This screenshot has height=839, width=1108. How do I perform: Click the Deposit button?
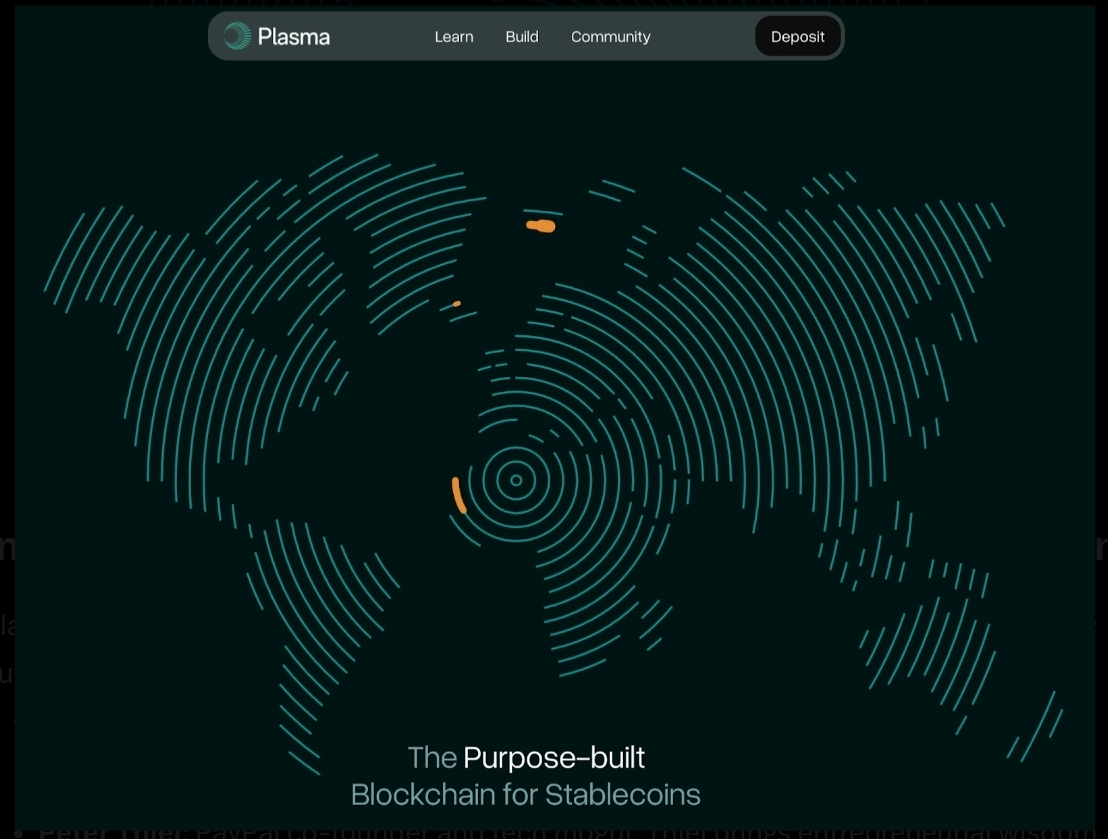798,37
